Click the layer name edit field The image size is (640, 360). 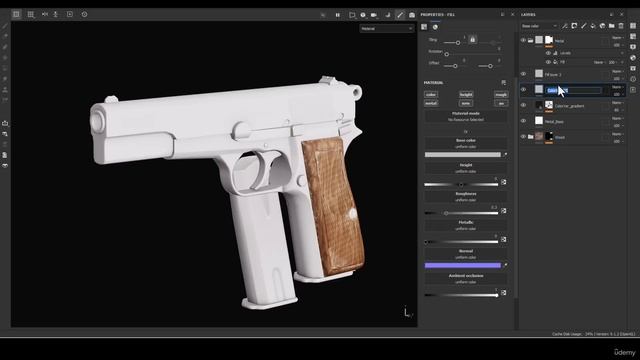coord(573,90)
